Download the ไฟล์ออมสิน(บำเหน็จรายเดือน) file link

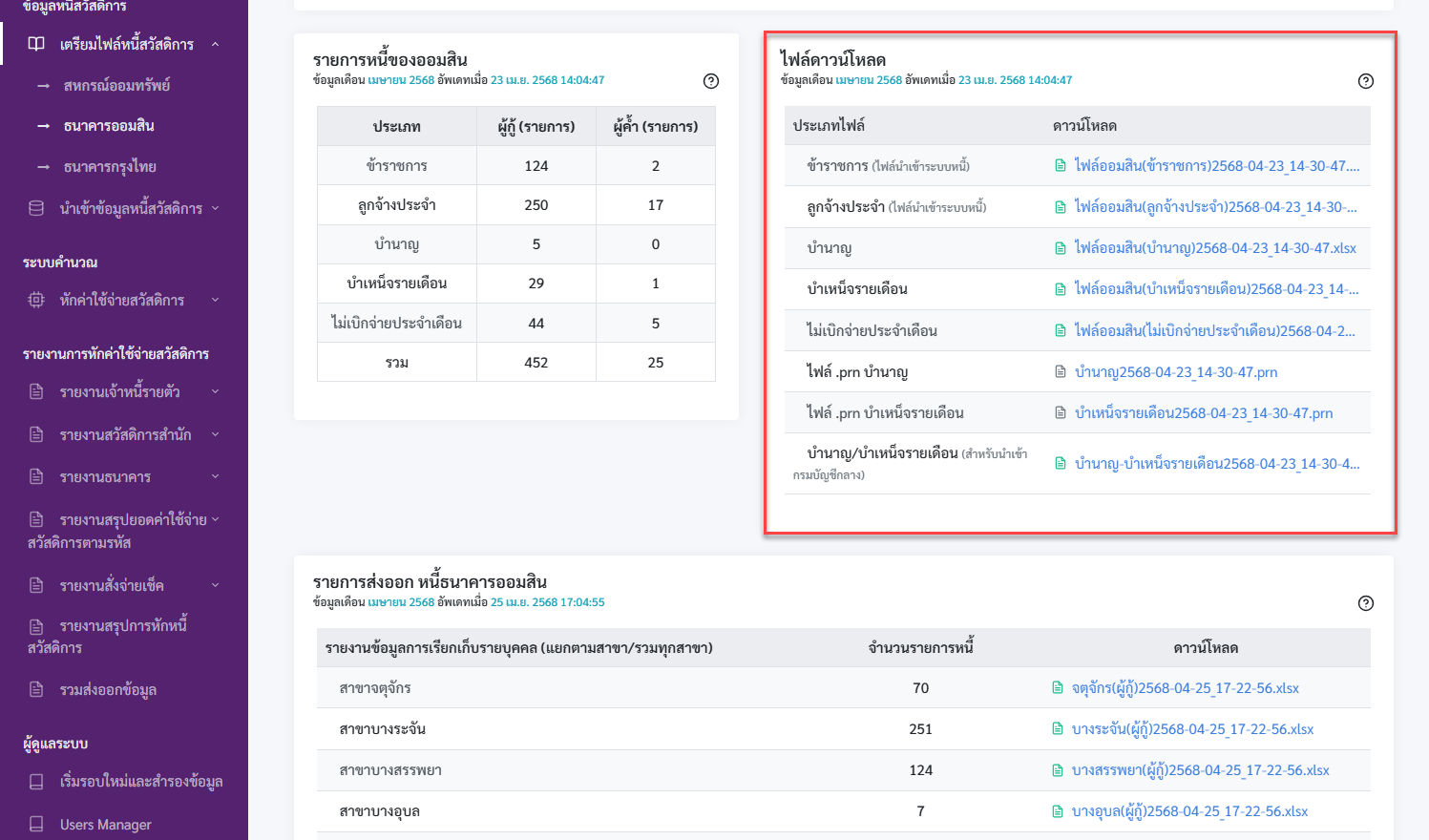[1216, 289]
